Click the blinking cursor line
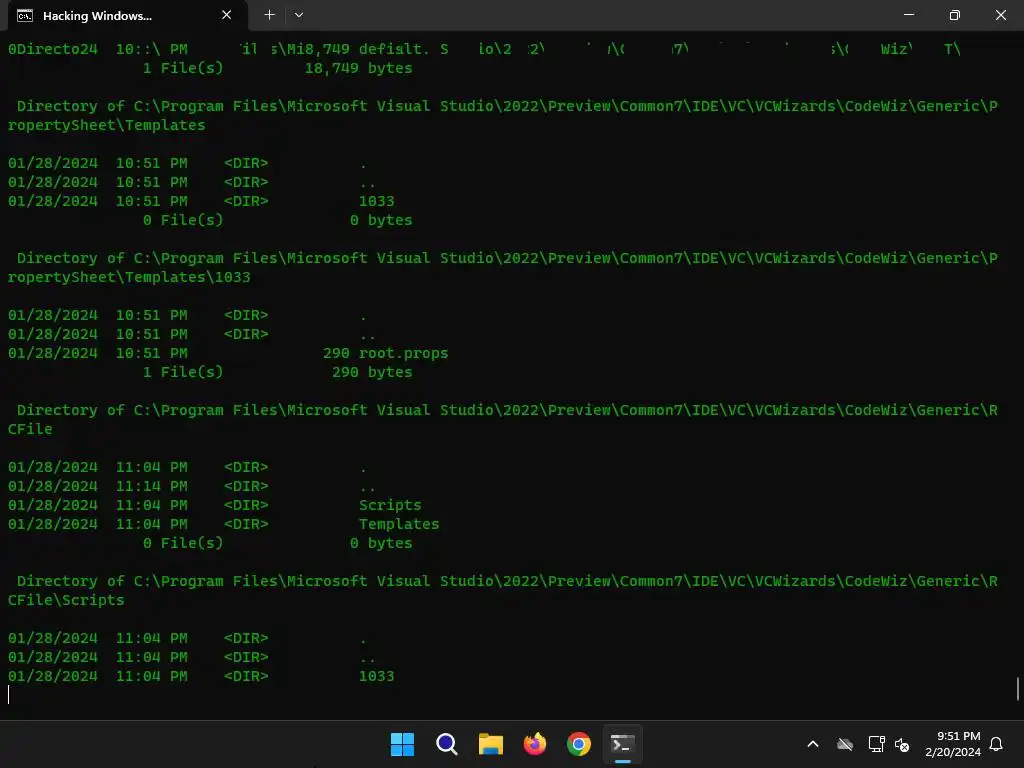1024x768 pixels. click(8, 695)
